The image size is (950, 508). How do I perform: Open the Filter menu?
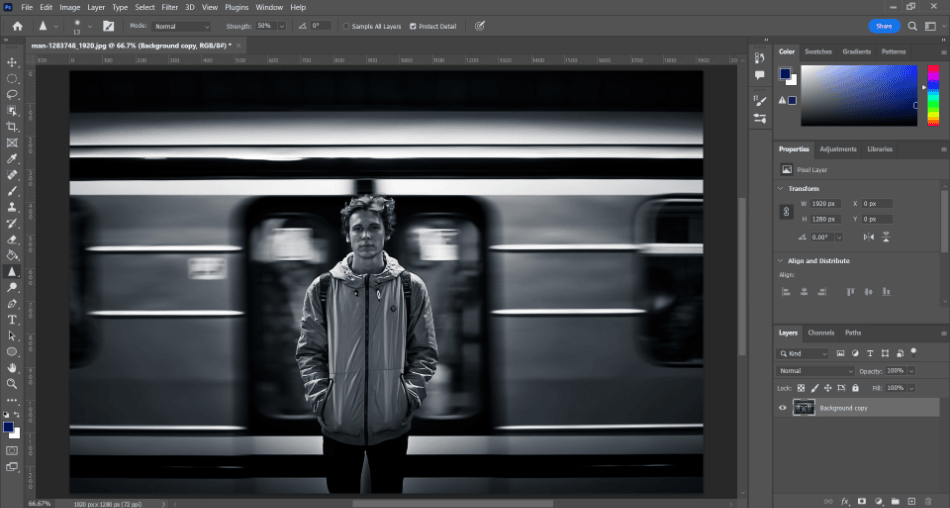[170, 7]
